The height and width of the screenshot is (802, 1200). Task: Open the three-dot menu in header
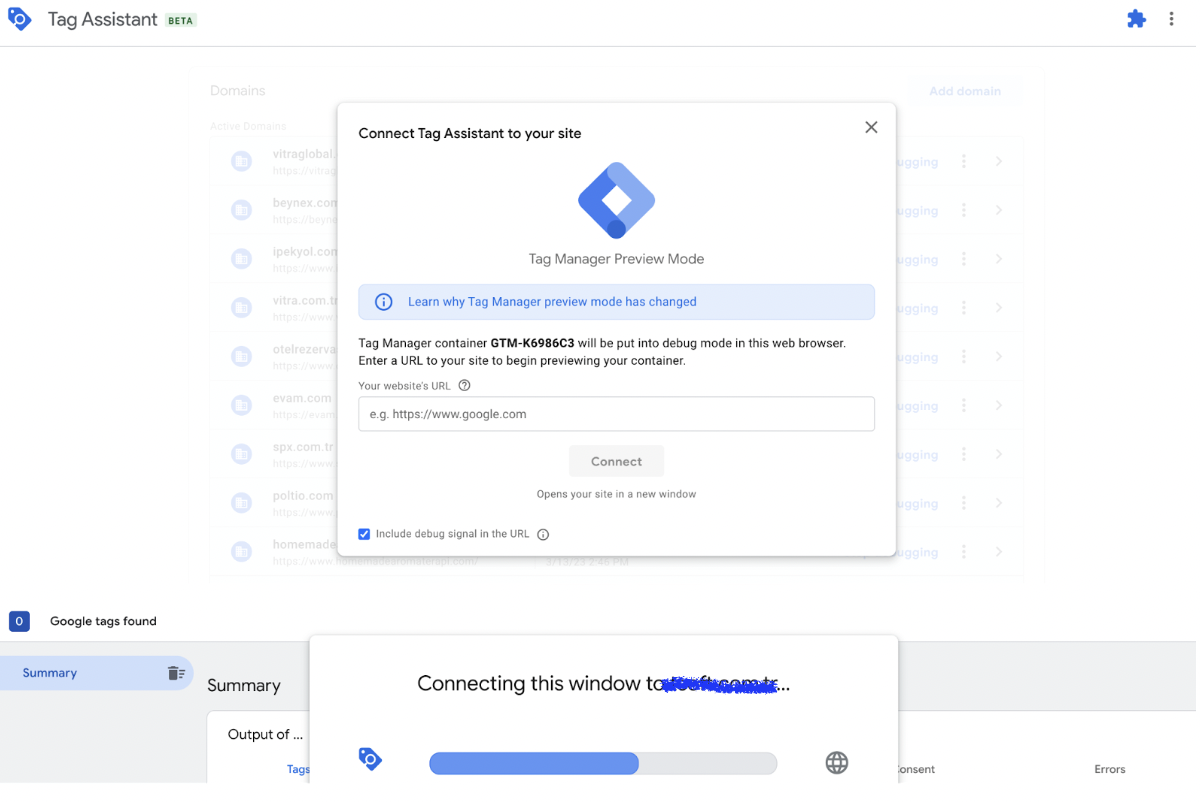click(x=1171, y=19)
